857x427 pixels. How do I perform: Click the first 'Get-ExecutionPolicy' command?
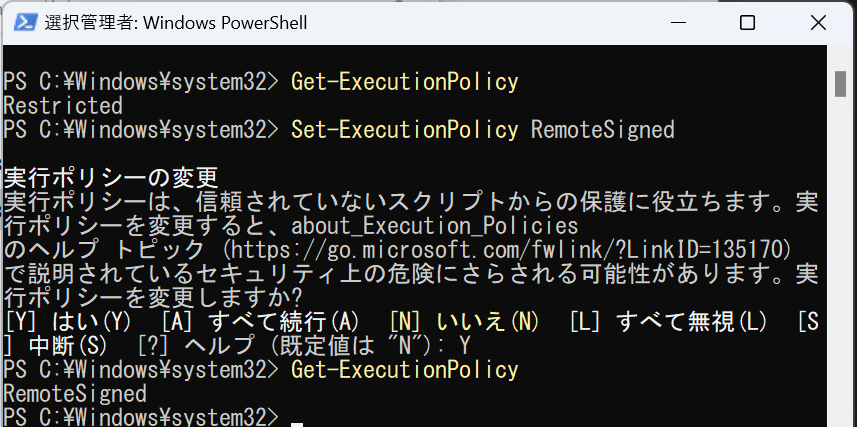(404, 81)
